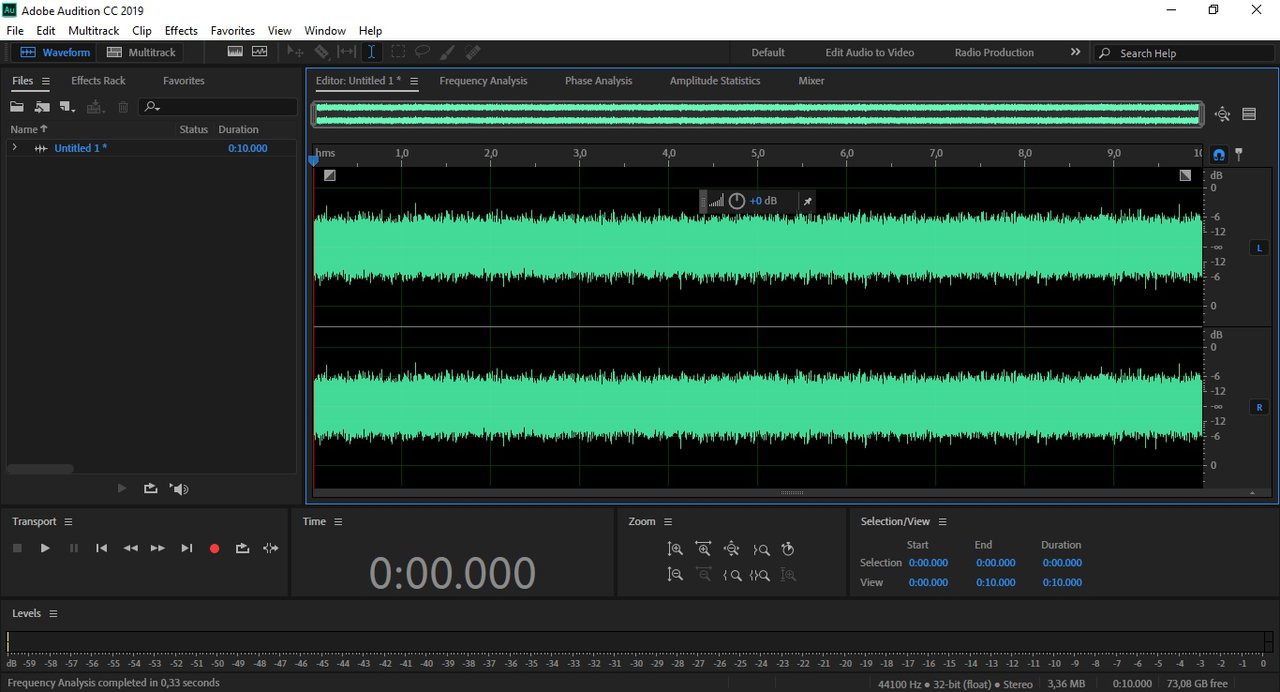Click the Open File folder icon
This screenshot has height=692, width=1280.
pos(17,107)
